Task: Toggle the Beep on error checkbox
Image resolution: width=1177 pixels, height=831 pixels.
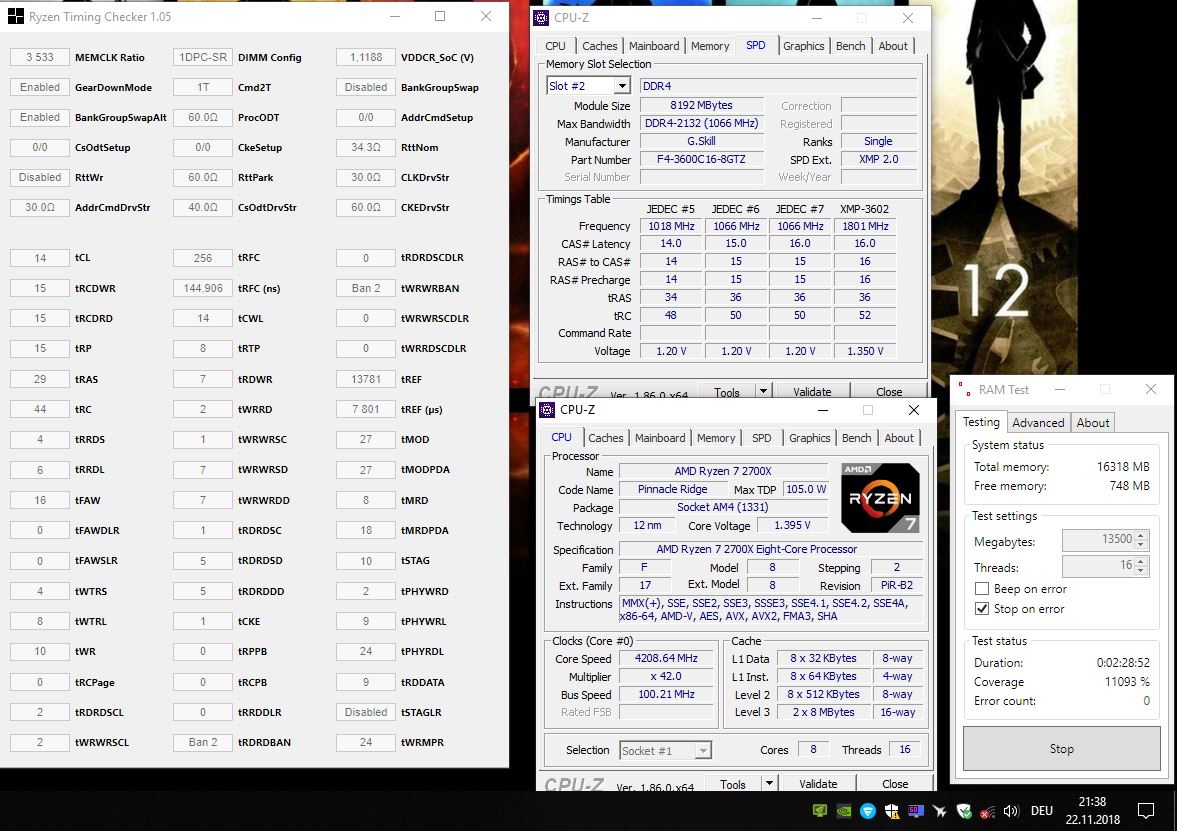Action: click(981, 589)
